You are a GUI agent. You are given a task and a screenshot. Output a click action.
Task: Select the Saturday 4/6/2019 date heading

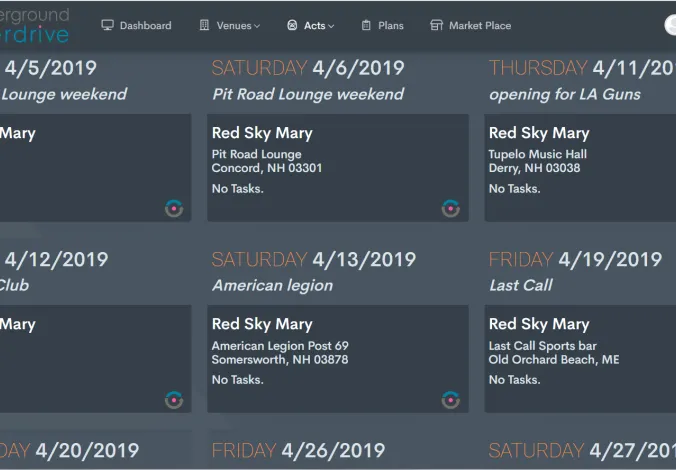click(x=308, y=68)
